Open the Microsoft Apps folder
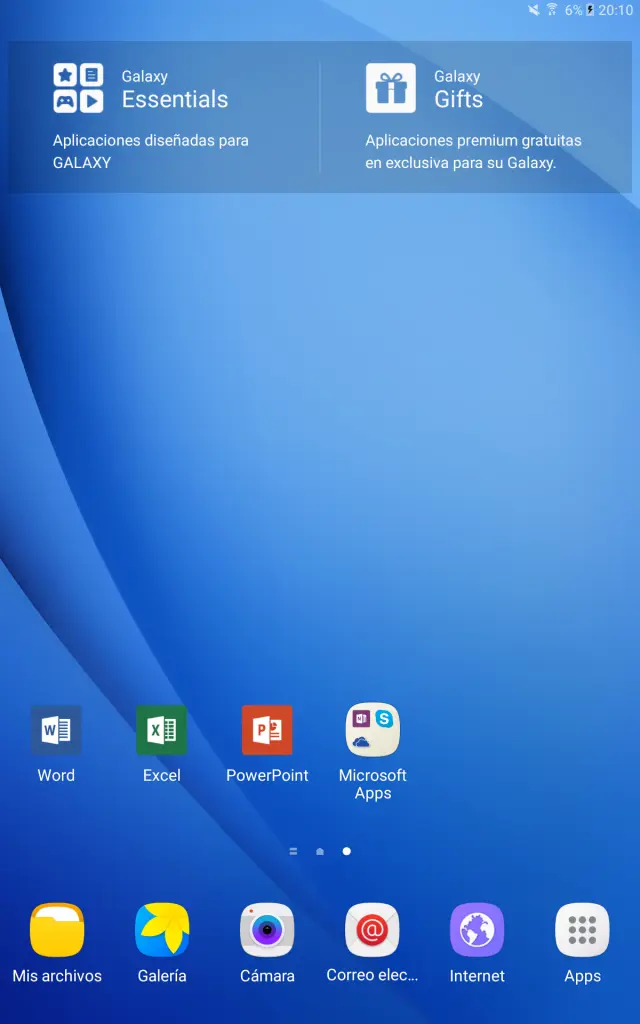Screen dimensions: 640x1024 [x=372, y=731]
